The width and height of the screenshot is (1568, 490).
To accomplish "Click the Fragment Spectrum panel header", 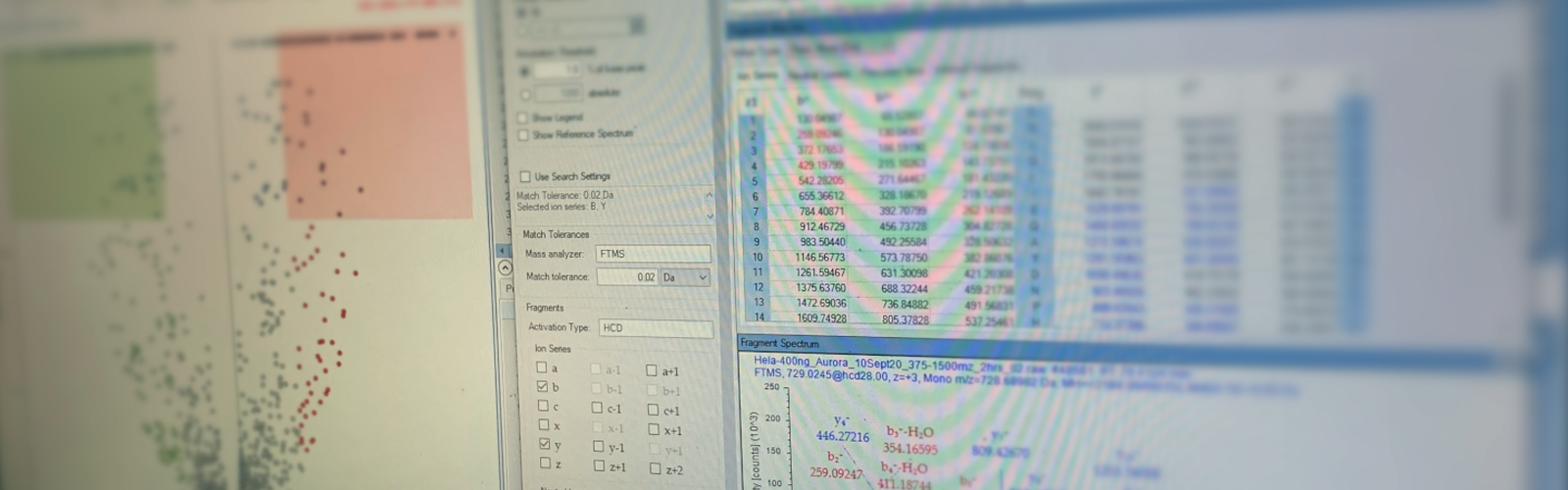I will (x=780, y=343).
